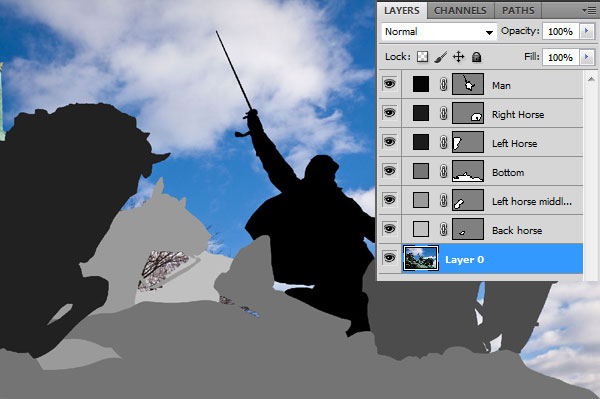This screenshot has height=399, width=600.
Task: Select the layer named Right Horse
Action: [x=518, y=114]
